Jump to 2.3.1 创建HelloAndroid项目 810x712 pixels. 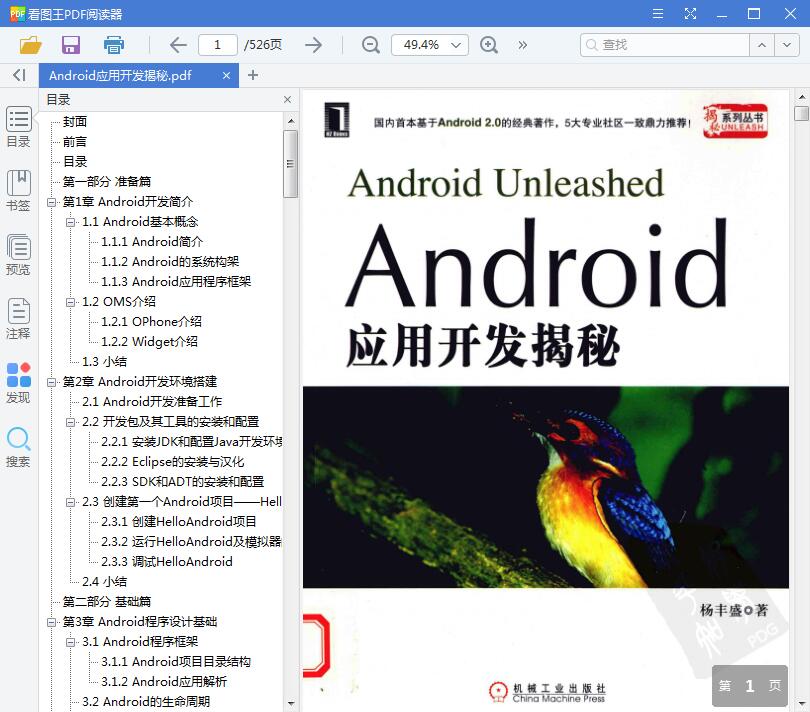[x=179, y=521]
